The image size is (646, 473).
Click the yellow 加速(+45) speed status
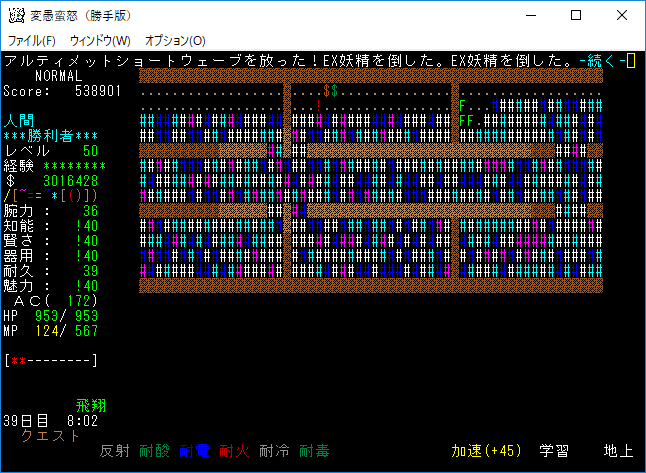coord(485,451)
